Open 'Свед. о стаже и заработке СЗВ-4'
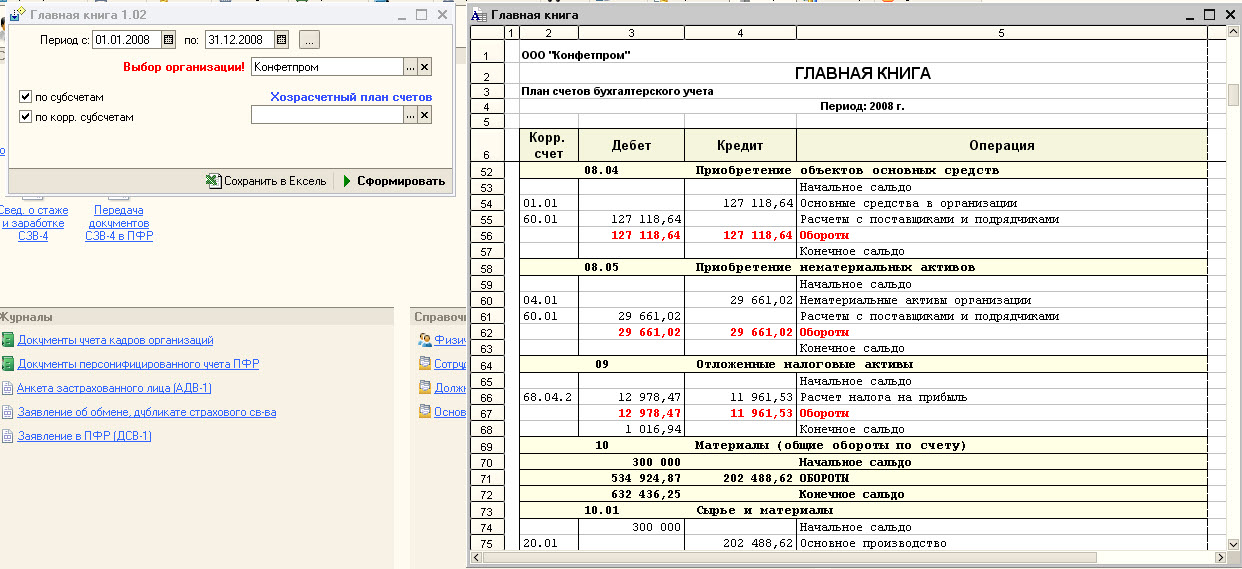Screen dimensions: 1242x569 click(33, 223)
